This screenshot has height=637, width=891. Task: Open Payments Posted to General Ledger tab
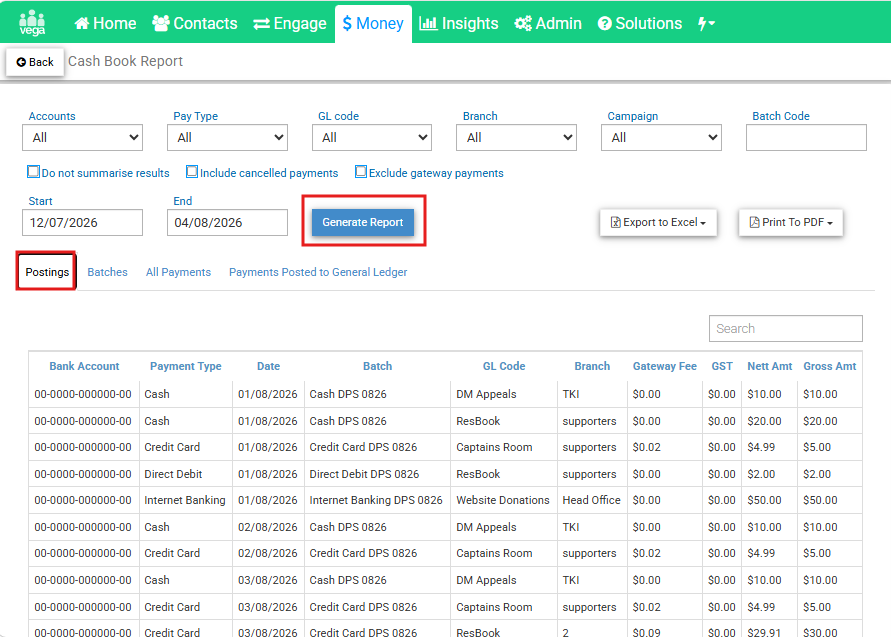point(318,272)
